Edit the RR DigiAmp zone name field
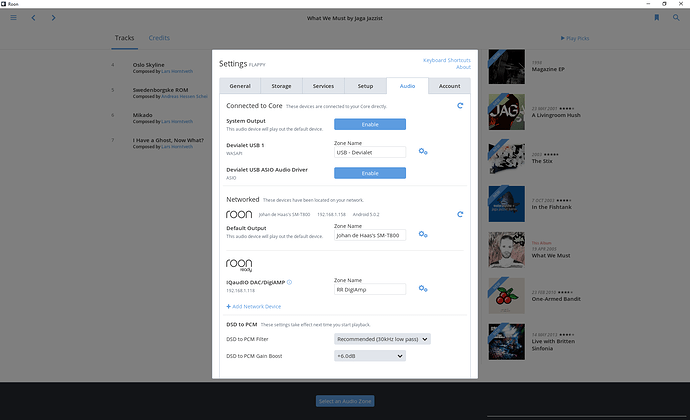This screenshot has width=690, height=420. [370, 289]
